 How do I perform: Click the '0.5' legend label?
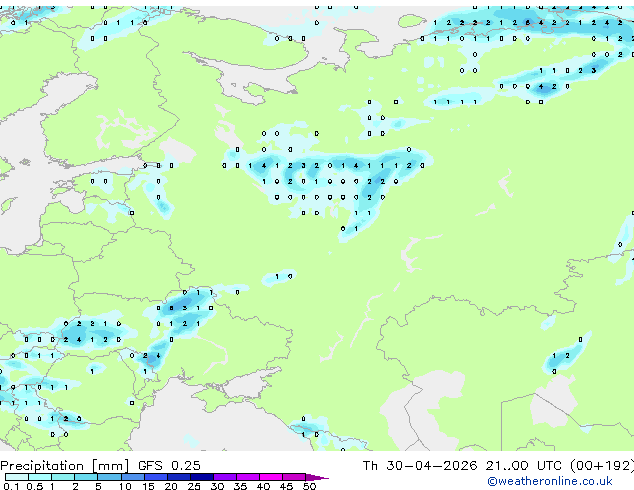(x=34, y=486)
